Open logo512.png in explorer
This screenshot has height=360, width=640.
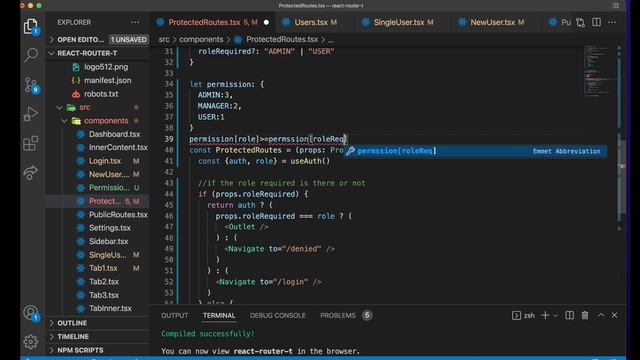(x=106, y=67)
